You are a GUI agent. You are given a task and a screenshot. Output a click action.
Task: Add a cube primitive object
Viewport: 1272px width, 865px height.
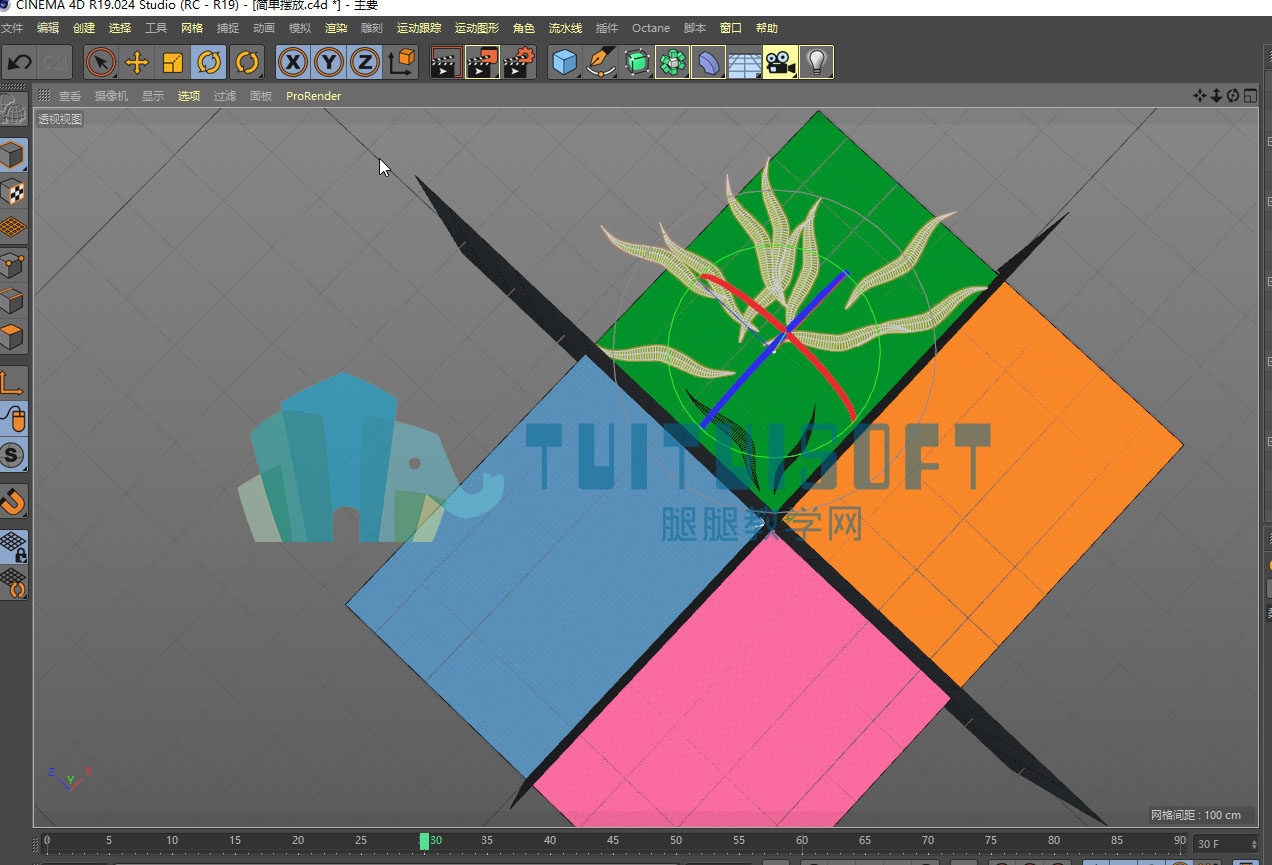(565, 63)
